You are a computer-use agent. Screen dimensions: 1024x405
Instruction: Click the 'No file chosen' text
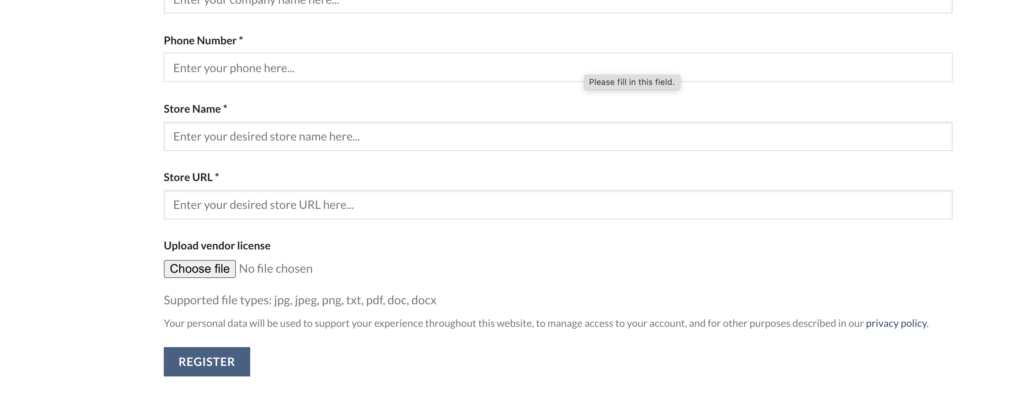(x=276, y=268)
